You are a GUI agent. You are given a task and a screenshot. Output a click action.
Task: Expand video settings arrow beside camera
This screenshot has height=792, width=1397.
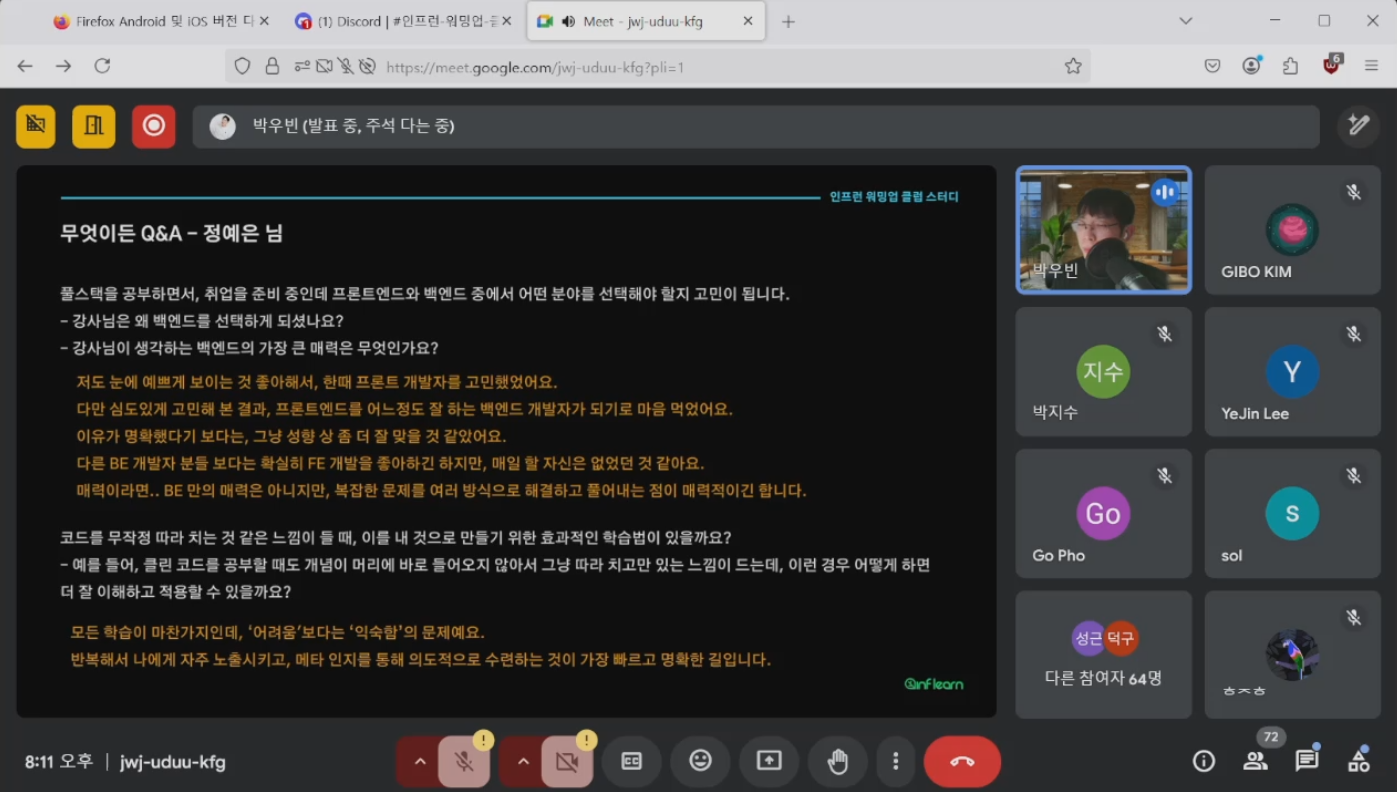pyautogui.click(x=523, y=762)
